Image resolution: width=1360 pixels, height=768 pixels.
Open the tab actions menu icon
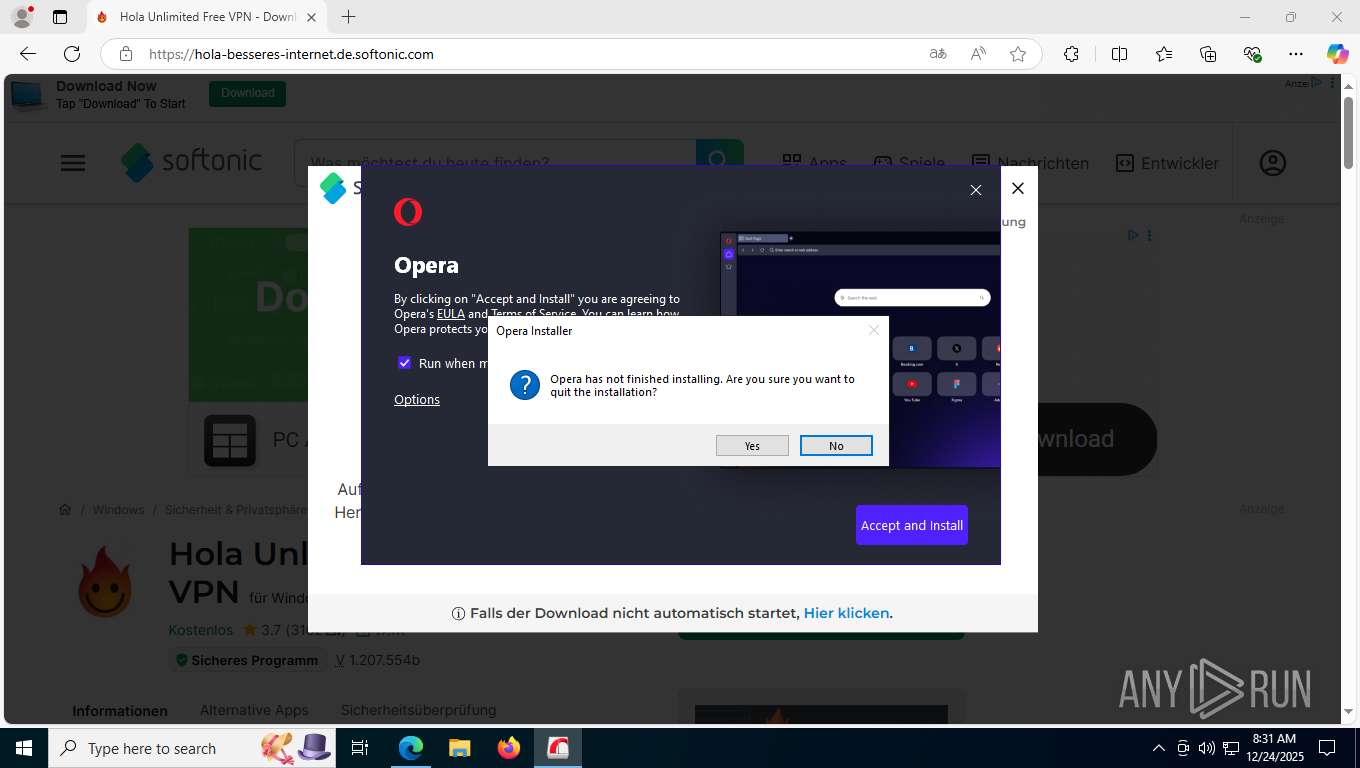(x=60, y=17)
